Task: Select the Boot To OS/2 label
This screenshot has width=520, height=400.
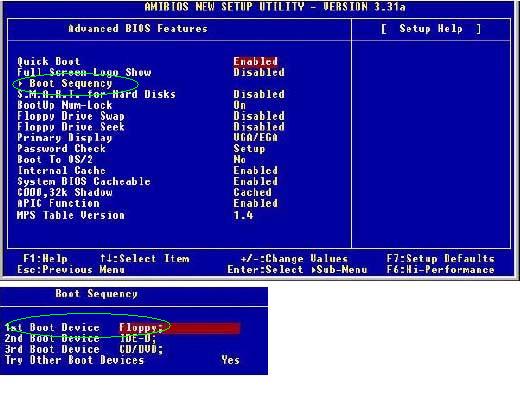Action: tap(55, 159)
